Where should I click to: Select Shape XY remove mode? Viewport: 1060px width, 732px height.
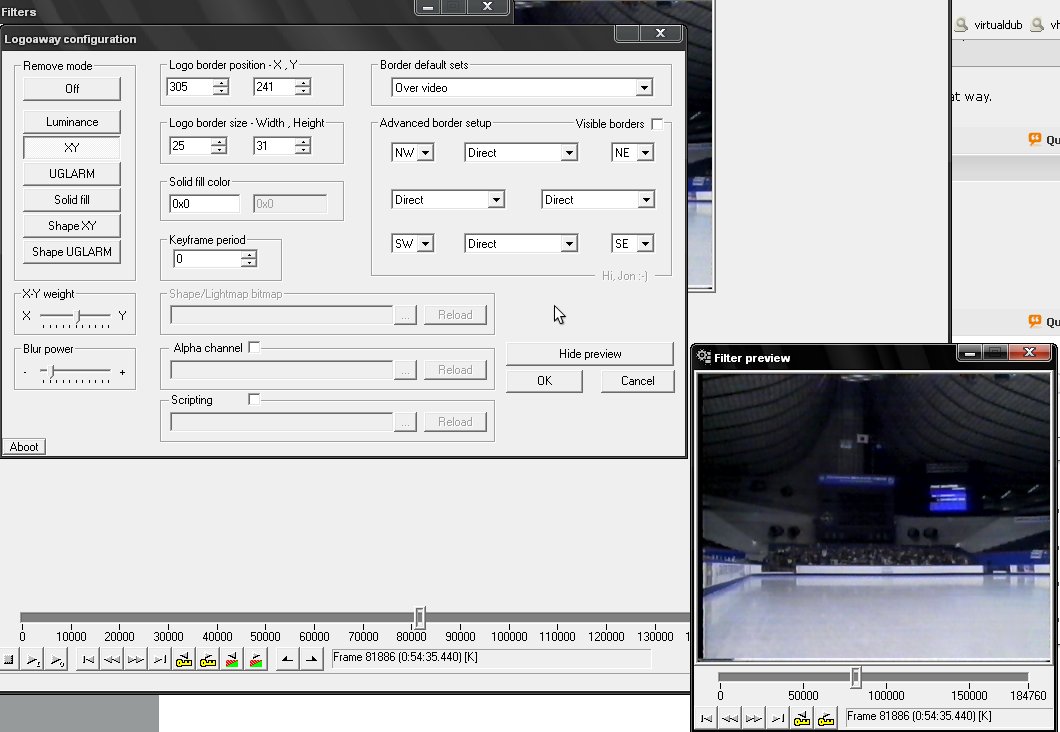(x=72, y=226)
